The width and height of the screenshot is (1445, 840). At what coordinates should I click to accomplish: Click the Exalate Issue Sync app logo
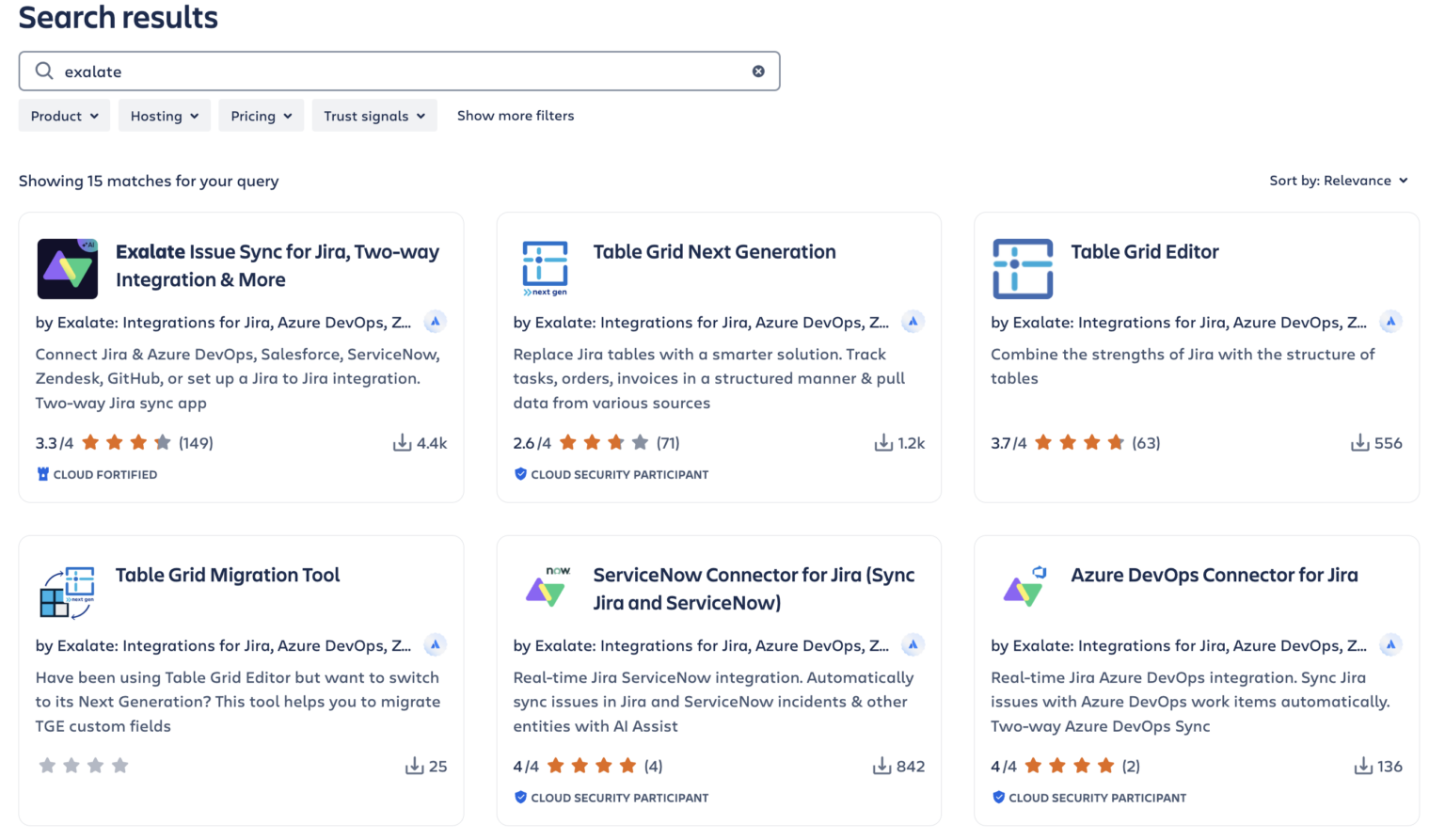[x=67, y=269]
